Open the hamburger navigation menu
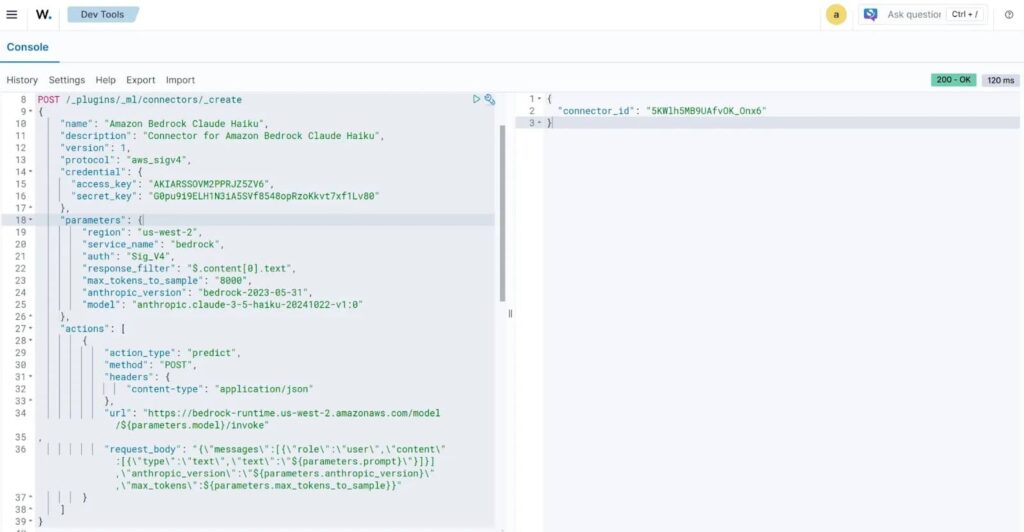Image resolution: width=1024 pixels, height=532 pixels. point(12,14)
